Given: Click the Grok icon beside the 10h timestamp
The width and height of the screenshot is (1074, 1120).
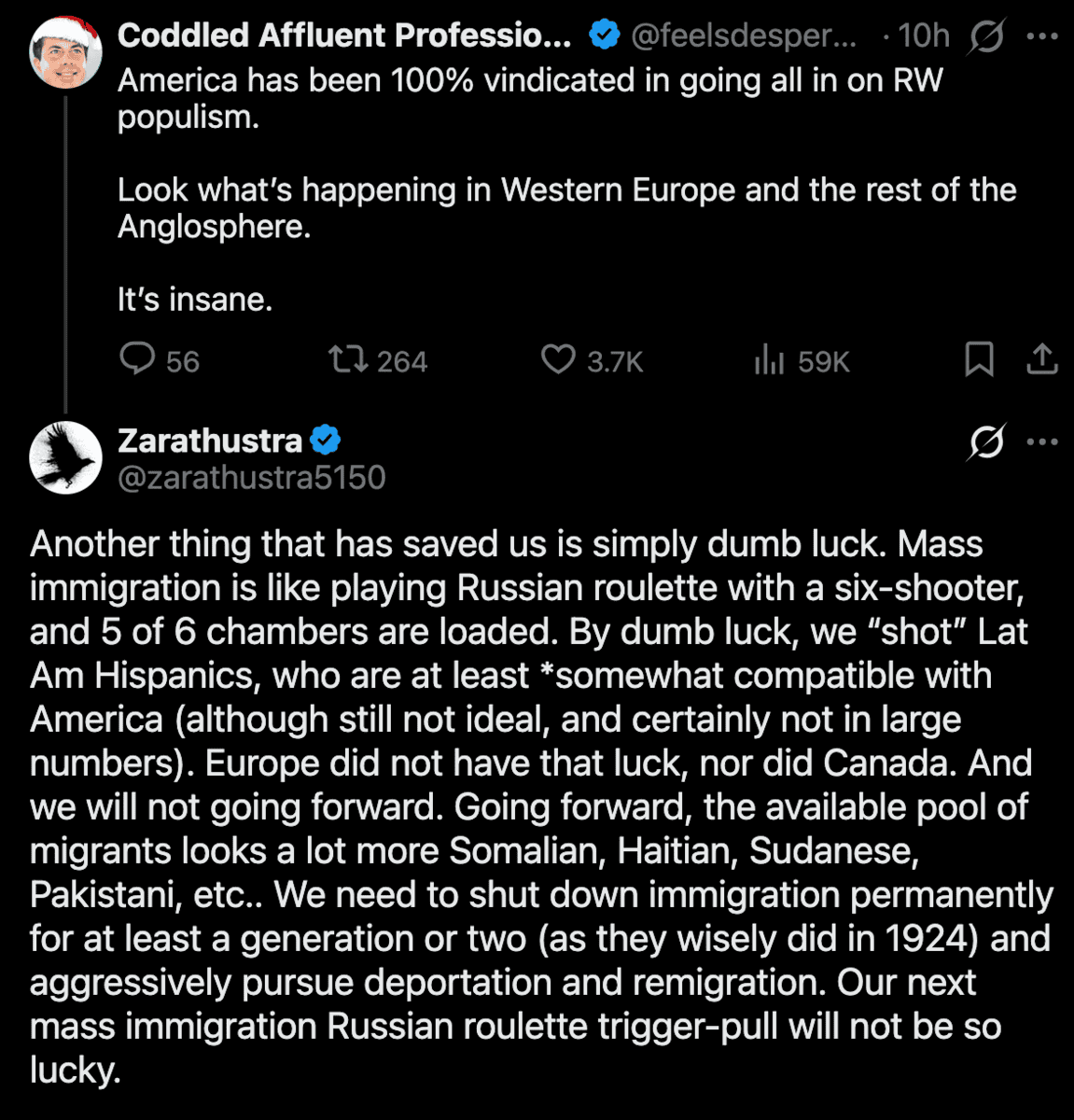Looking at the screenshot, I should point(985,36).
